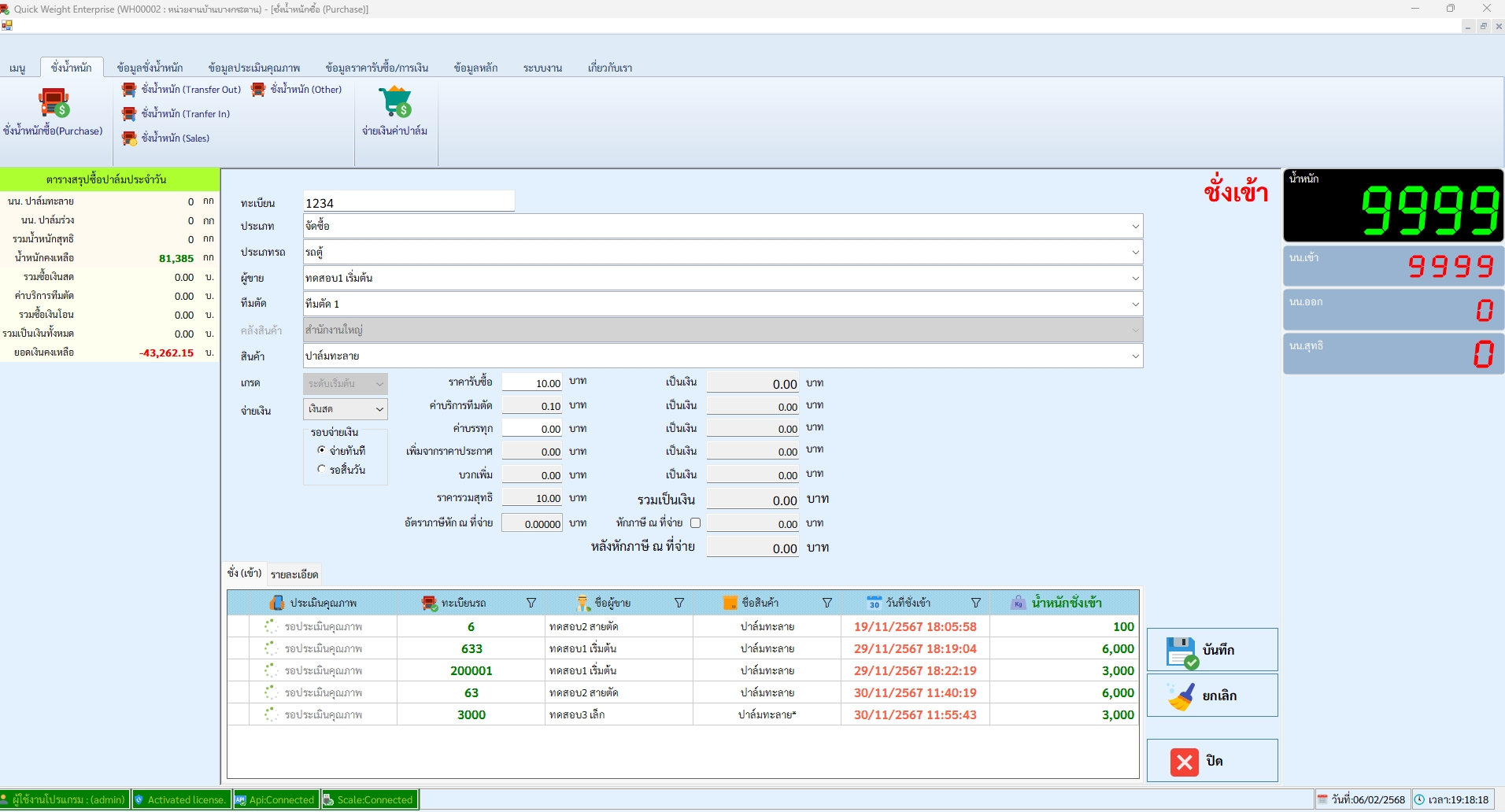Viewport: 1505px width, 812px height.
Task: Filter the วันที่ชั่งเข้า column
Action: click(x=976, y=603)
